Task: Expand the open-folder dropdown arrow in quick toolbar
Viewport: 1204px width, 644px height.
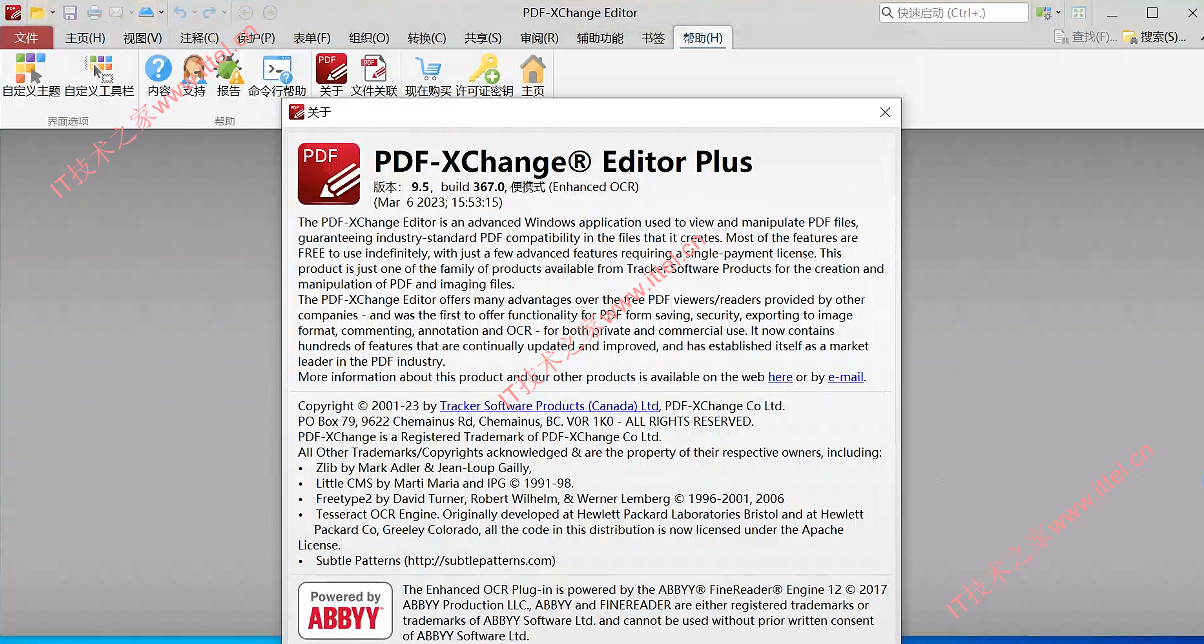Action: tap(54, 13)
